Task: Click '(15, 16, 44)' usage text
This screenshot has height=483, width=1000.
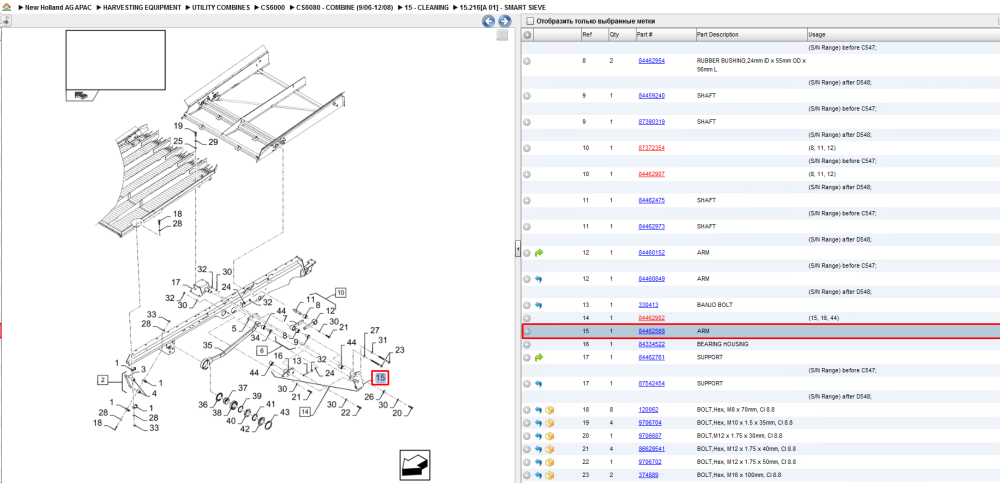Action: click(823, 318)
